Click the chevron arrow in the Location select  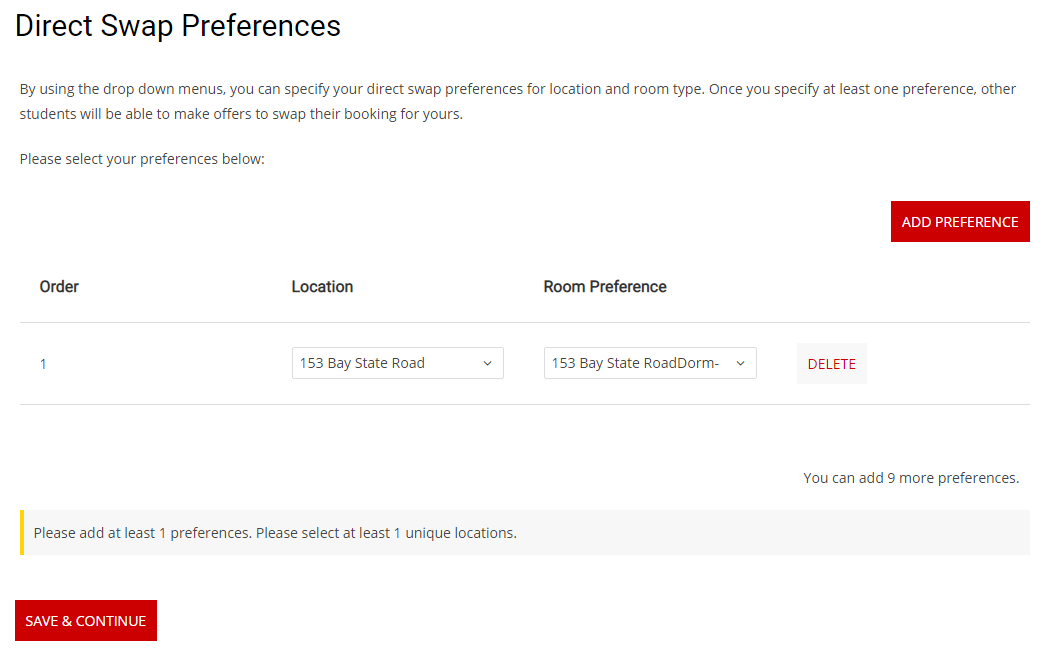click(x=488, y=363)
